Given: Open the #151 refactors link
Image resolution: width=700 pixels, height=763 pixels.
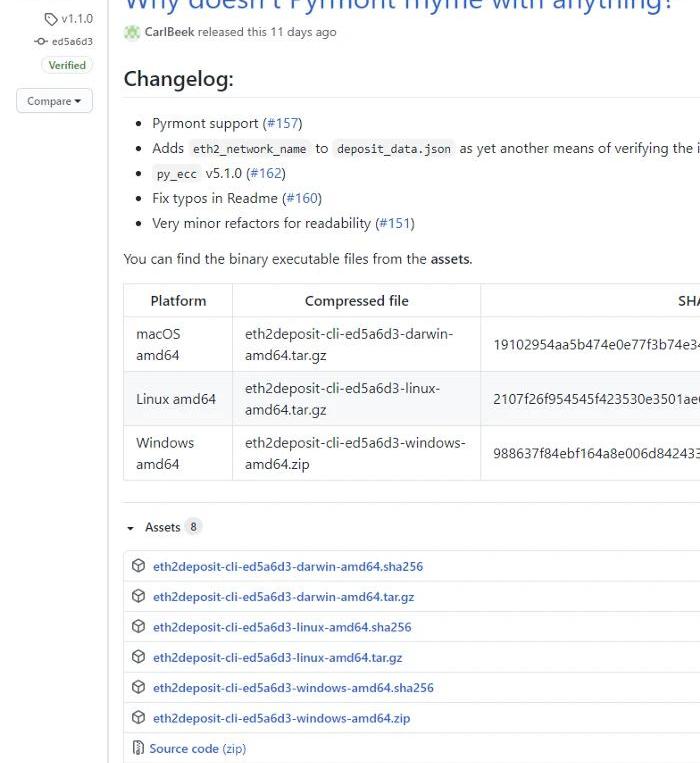Looking at the screenshot, I should click(394, 223).
